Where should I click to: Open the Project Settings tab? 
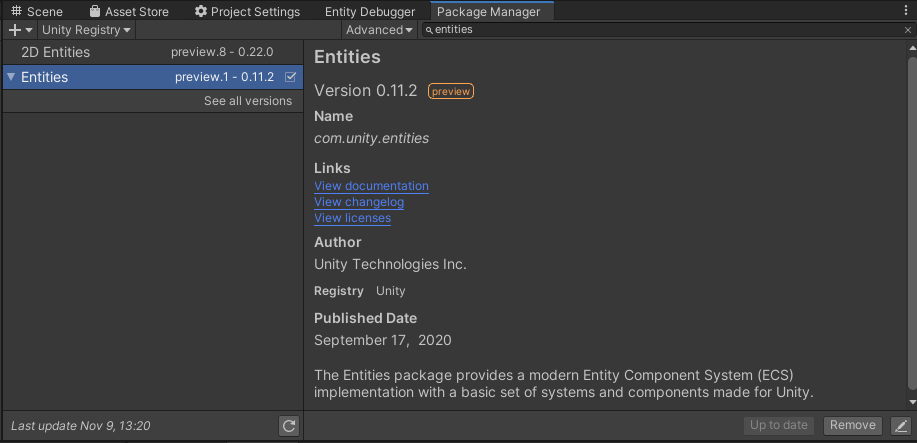(x=247, y=11)
